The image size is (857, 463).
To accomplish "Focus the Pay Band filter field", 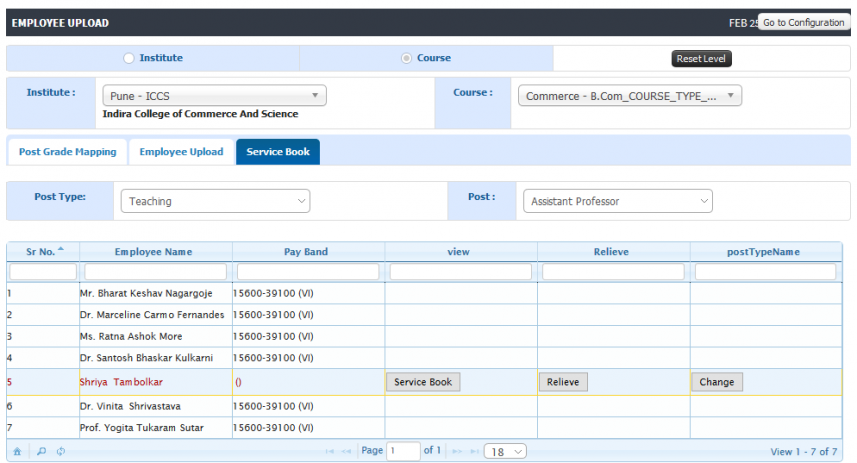I will 308,272.
